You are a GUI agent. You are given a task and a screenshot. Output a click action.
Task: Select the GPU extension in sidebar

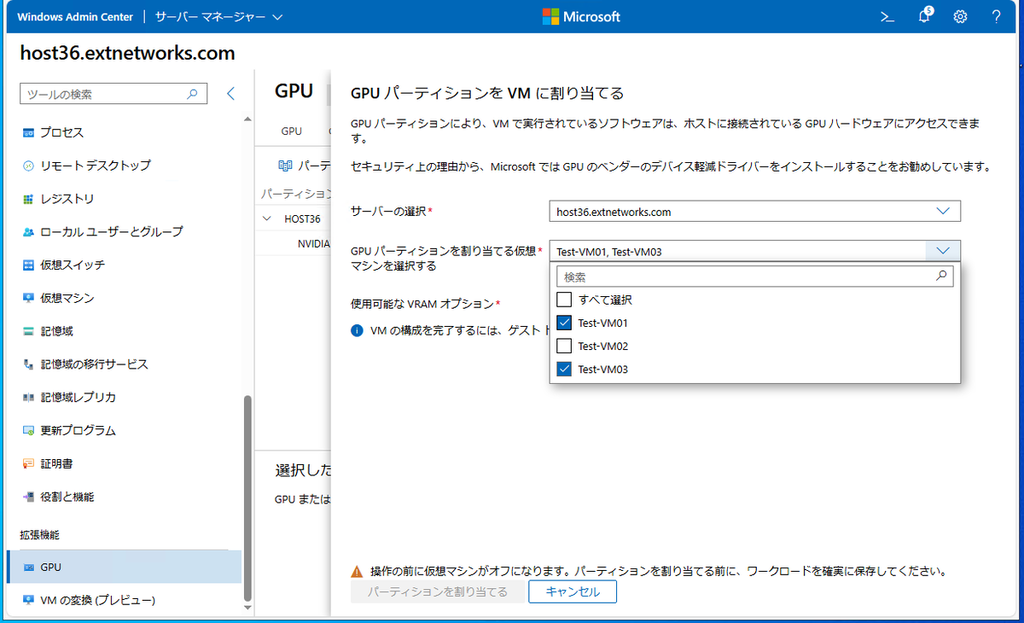(124, 567)
